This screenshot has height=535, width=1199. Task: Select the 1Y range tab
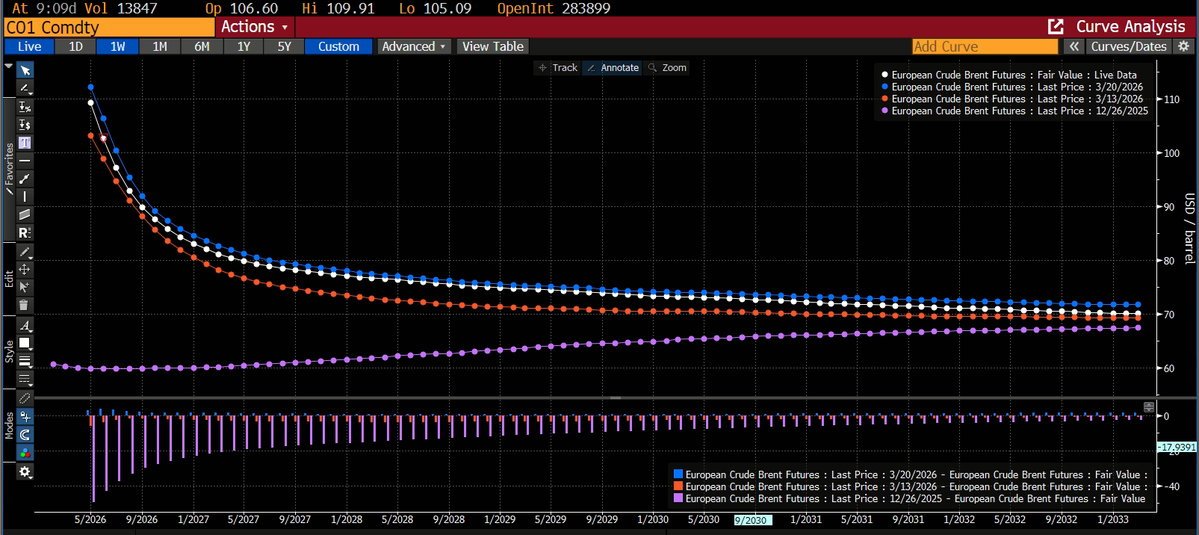point(243,47)
